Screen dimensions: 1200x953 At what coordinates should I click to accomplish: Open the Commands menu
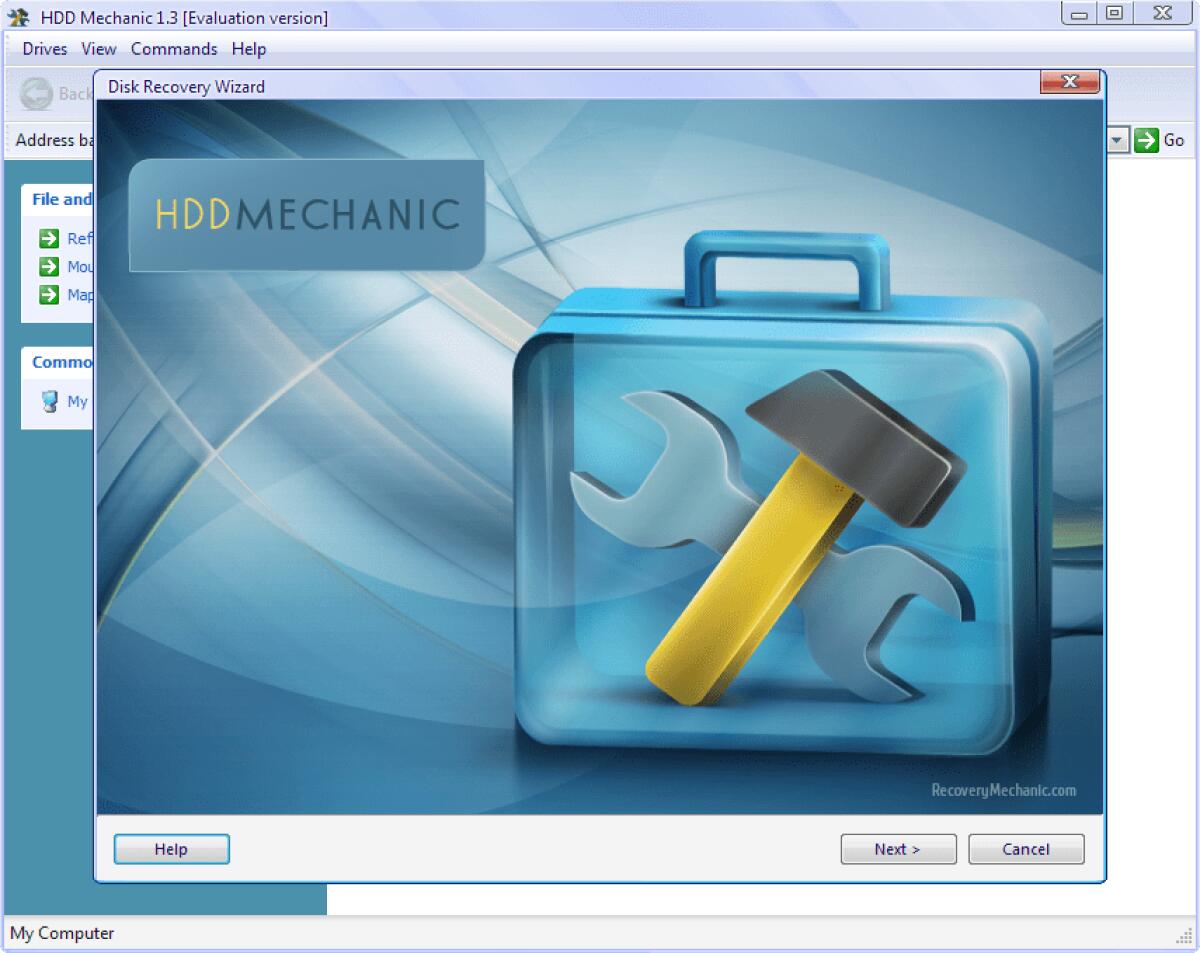[x=173, y=48]
